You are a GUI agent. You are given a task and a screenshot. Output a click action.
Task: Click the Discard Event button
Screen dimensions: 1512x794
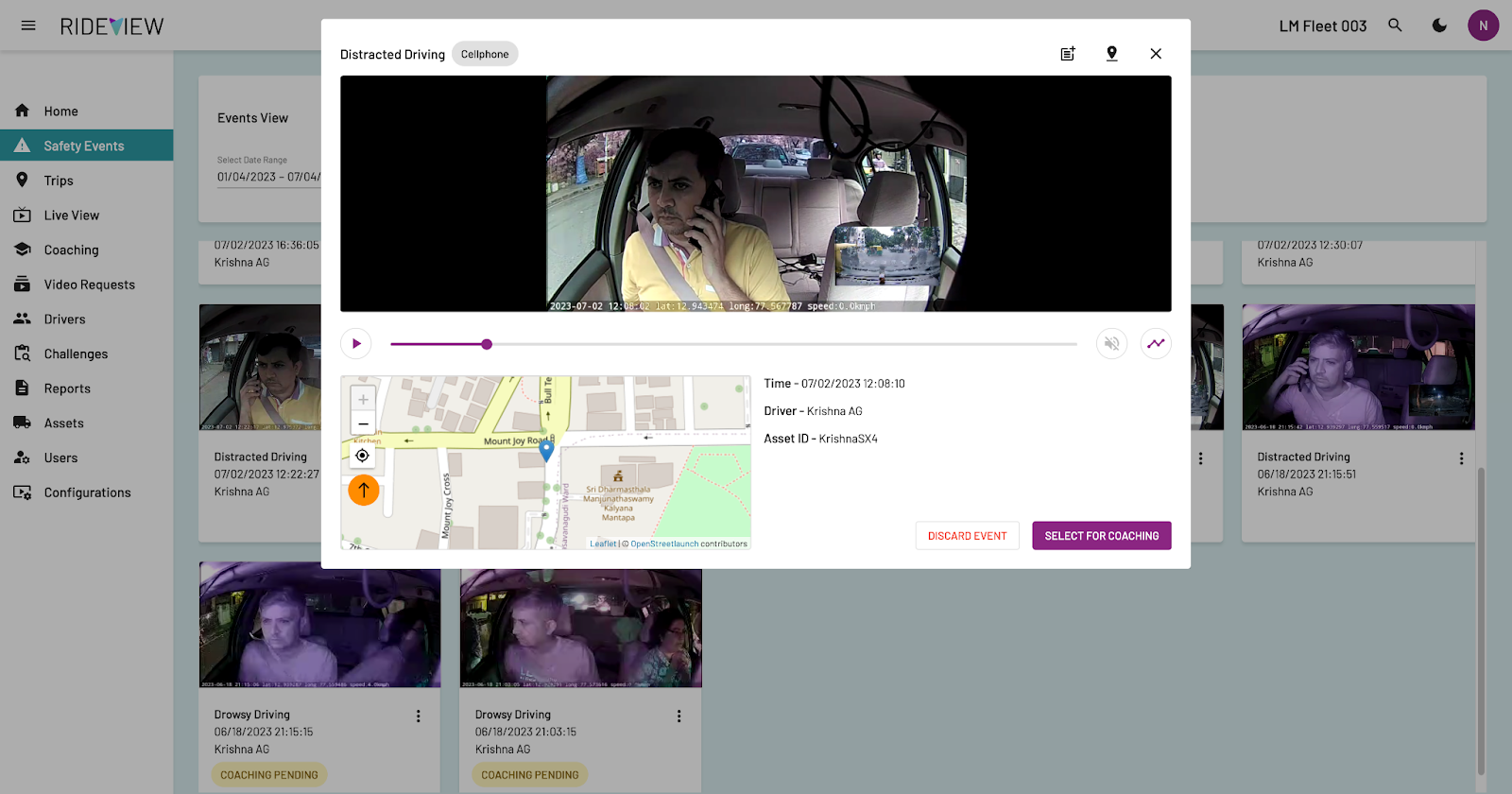[x=967, y=536]
